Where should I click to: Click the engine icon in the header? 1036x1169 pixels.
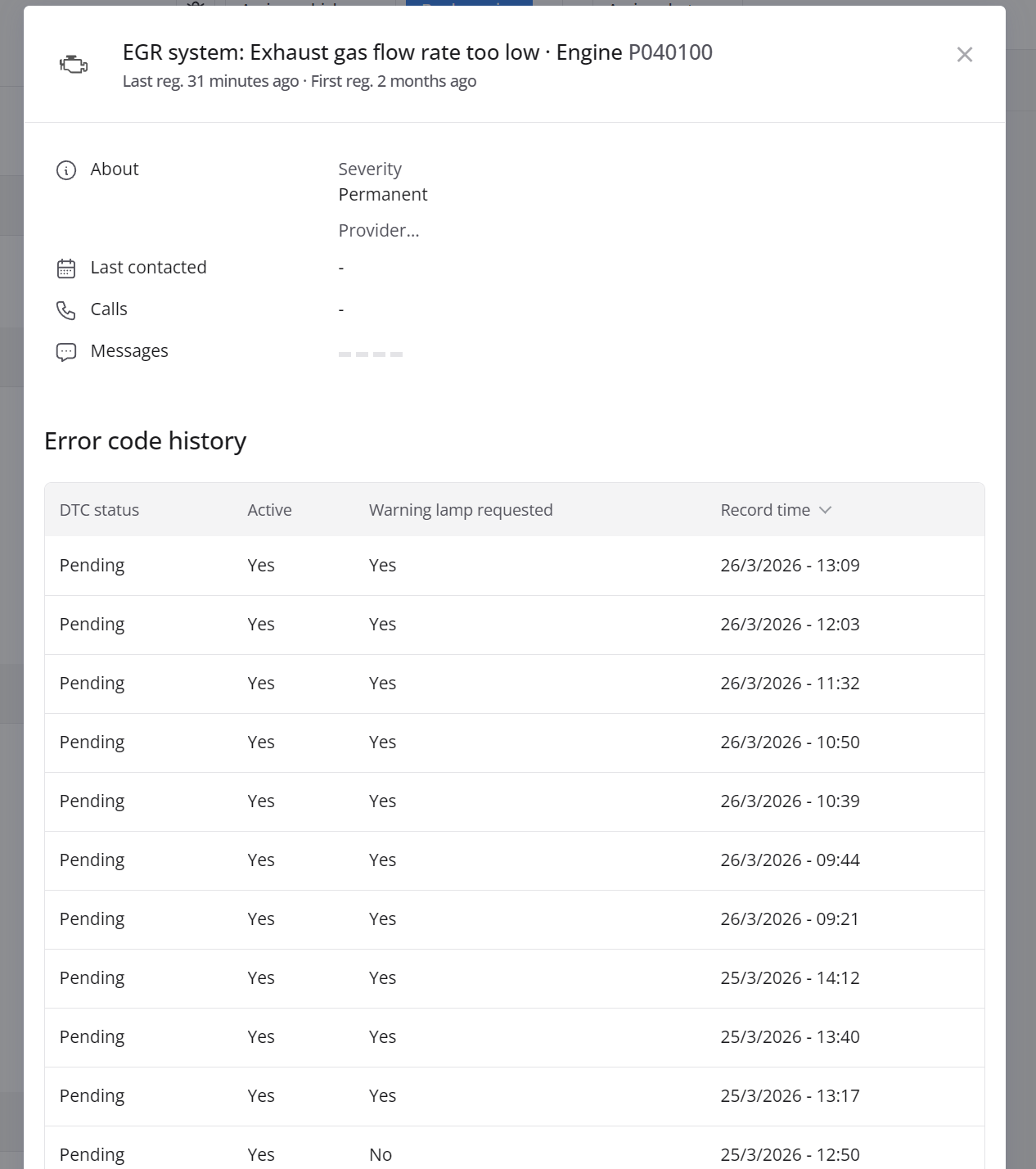click(74, 65)
